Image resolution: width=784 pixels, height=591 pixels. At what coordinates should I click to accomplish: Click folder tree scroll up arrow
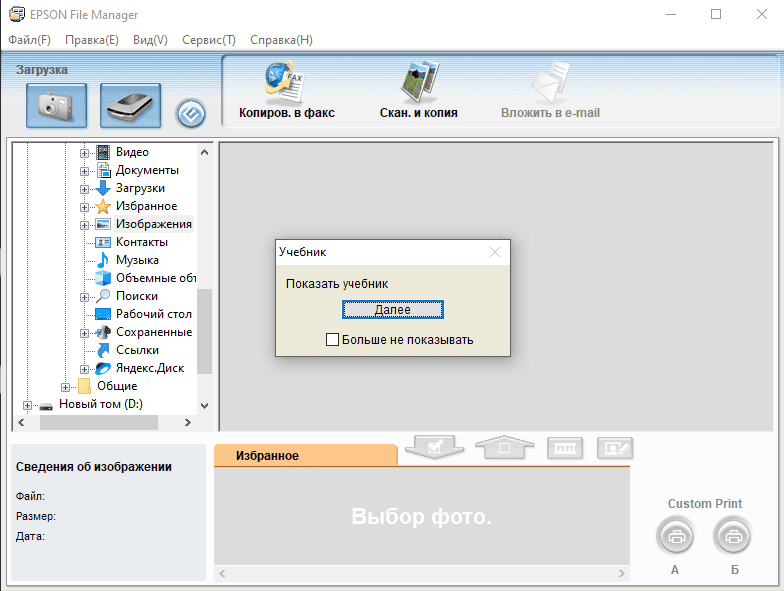(204, 152)
